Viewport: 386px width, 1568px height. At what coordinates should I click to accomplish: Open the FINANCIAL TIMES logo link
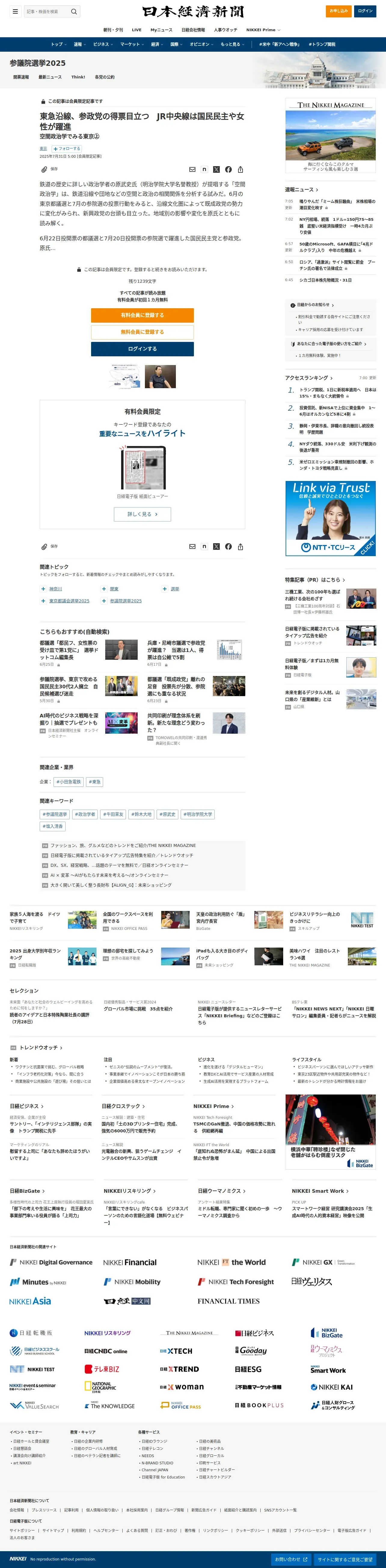[x=228, y=1301]
